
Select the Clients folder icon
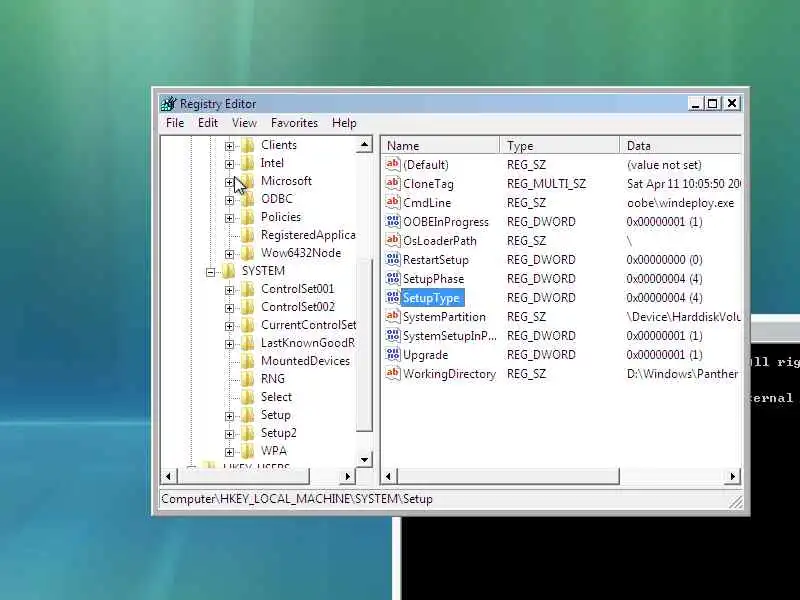(248, 145)
